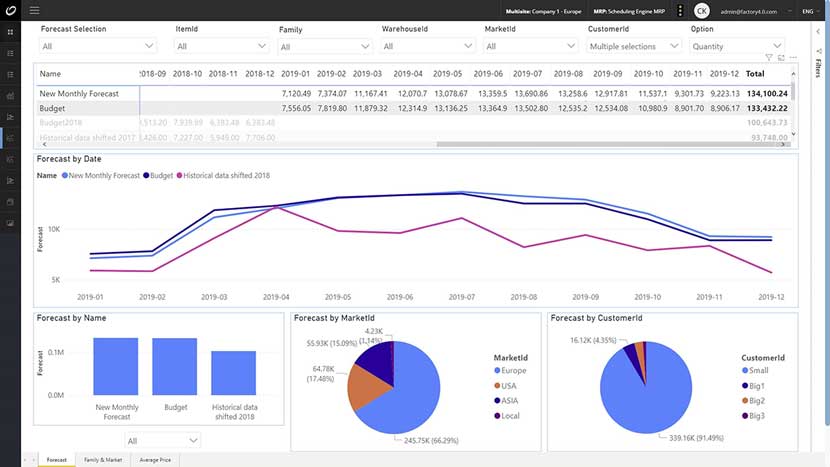
Task: Open the All dropdown below Forecast by Name
Action: [163, 441]
